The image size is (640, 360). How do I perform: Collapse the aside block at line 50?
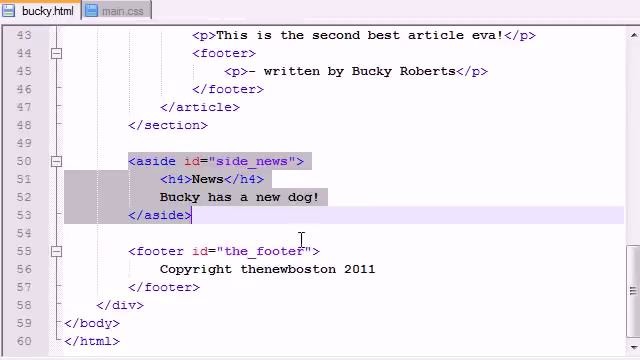(x=56, y=162)
